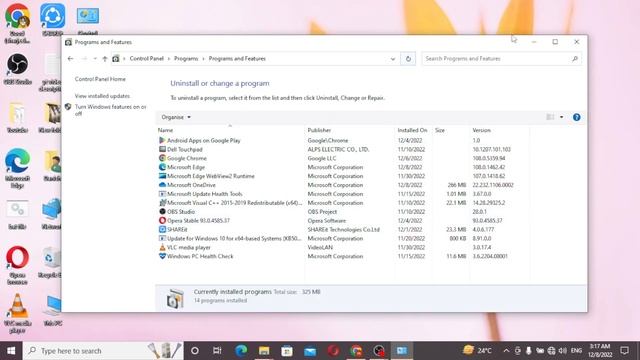640x360 pixels.
Task: Sort by the Installed On column header
Action: click(413, 130)
